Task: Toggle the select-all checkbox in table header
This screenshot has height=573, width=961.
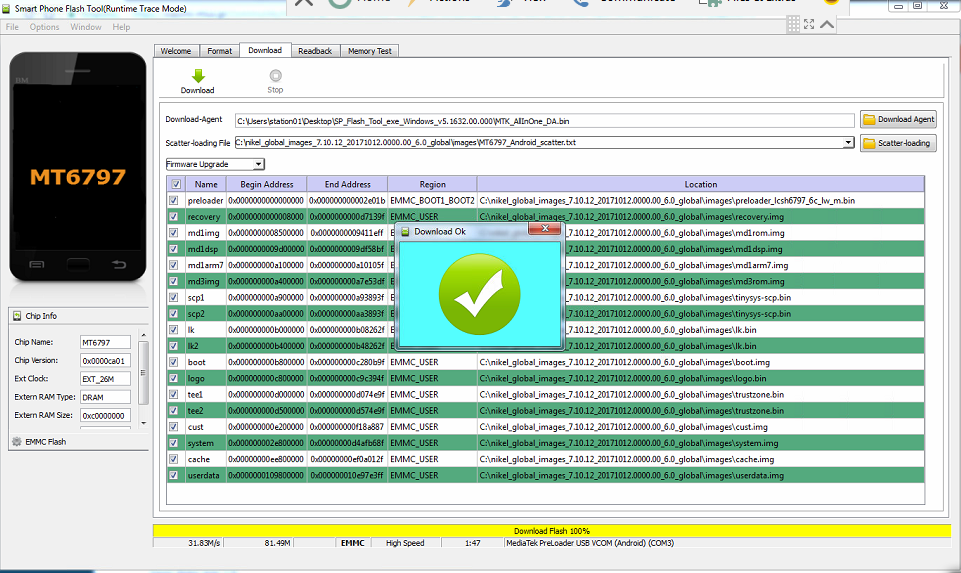Action: pyautogui.click(x=176, y=184)
